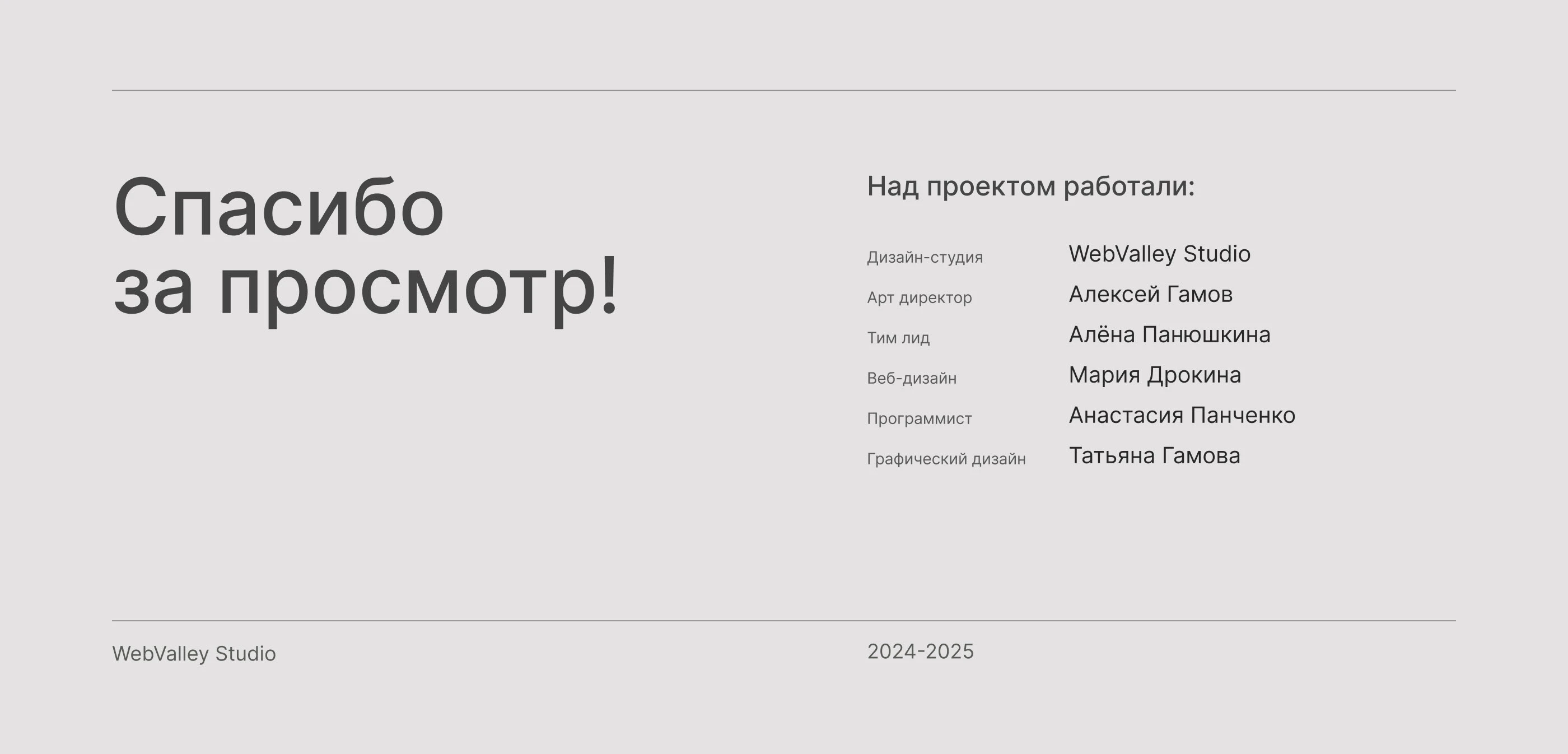Click the "Тим лид" role label

[898, 338]
